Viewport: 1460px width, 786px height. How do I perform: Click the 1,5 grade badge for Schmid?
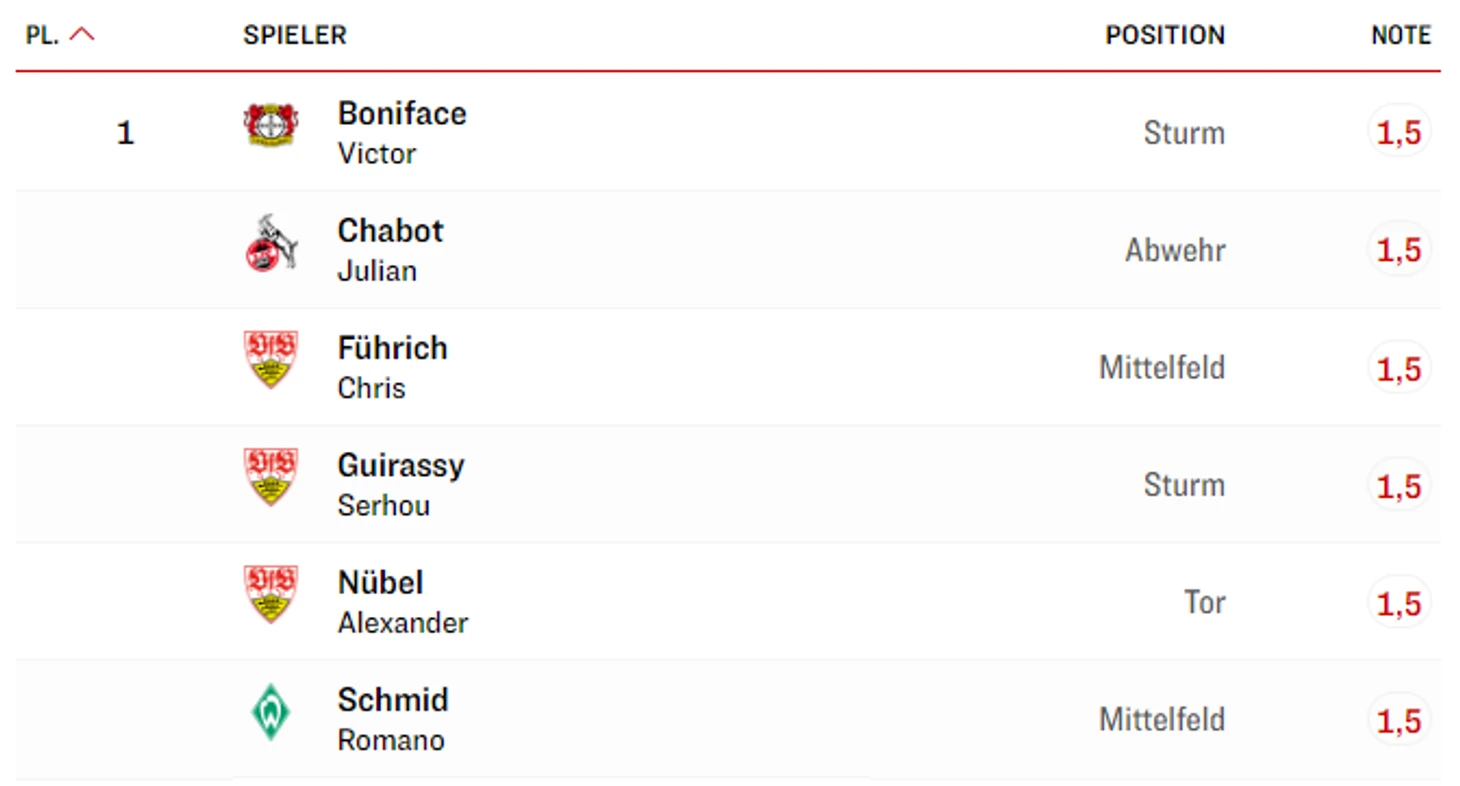tap(1399, 719)
